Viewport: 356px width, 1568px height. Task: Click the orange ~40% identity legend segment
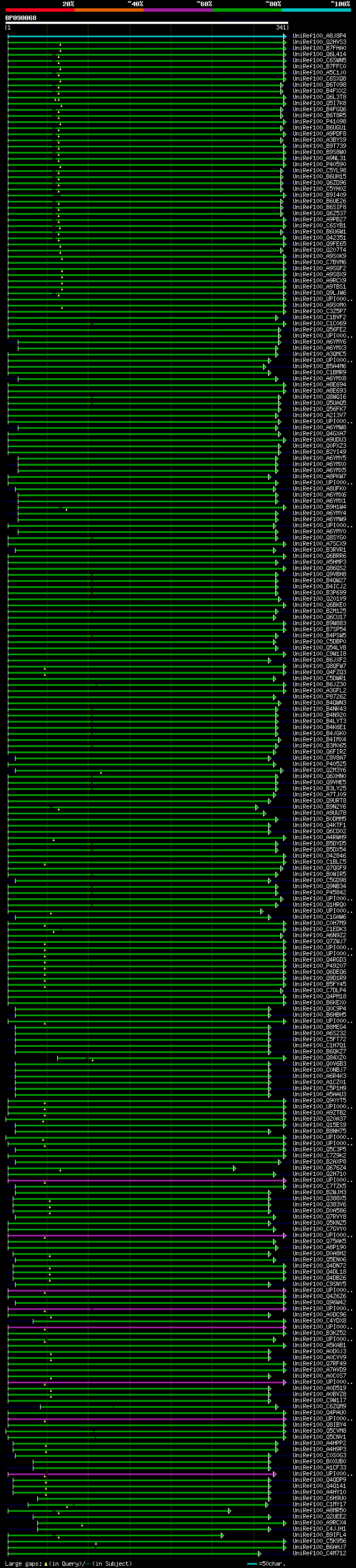click(x=109, y=10)
